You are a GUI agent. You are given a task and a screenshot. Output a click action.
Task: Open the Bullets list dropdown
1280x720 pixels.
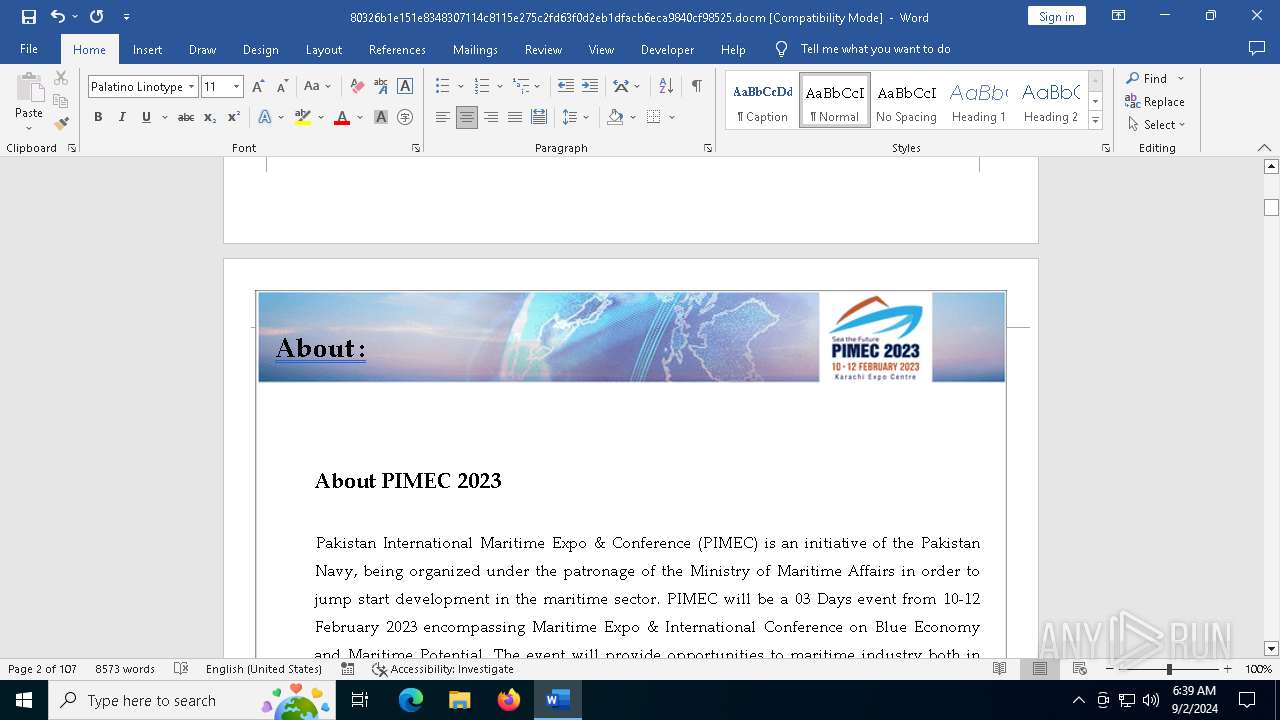tap(460, 87)
